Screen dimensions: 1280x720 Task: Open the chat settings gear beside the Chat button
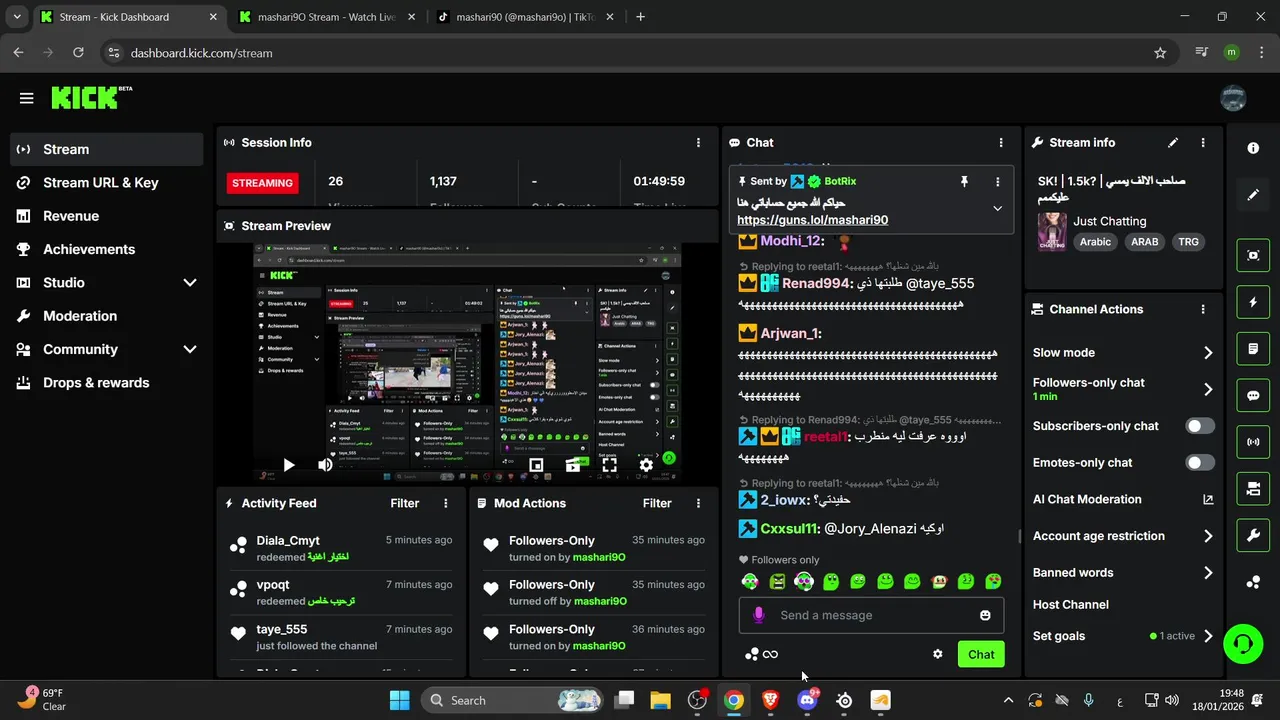click(x=938, y=654)
